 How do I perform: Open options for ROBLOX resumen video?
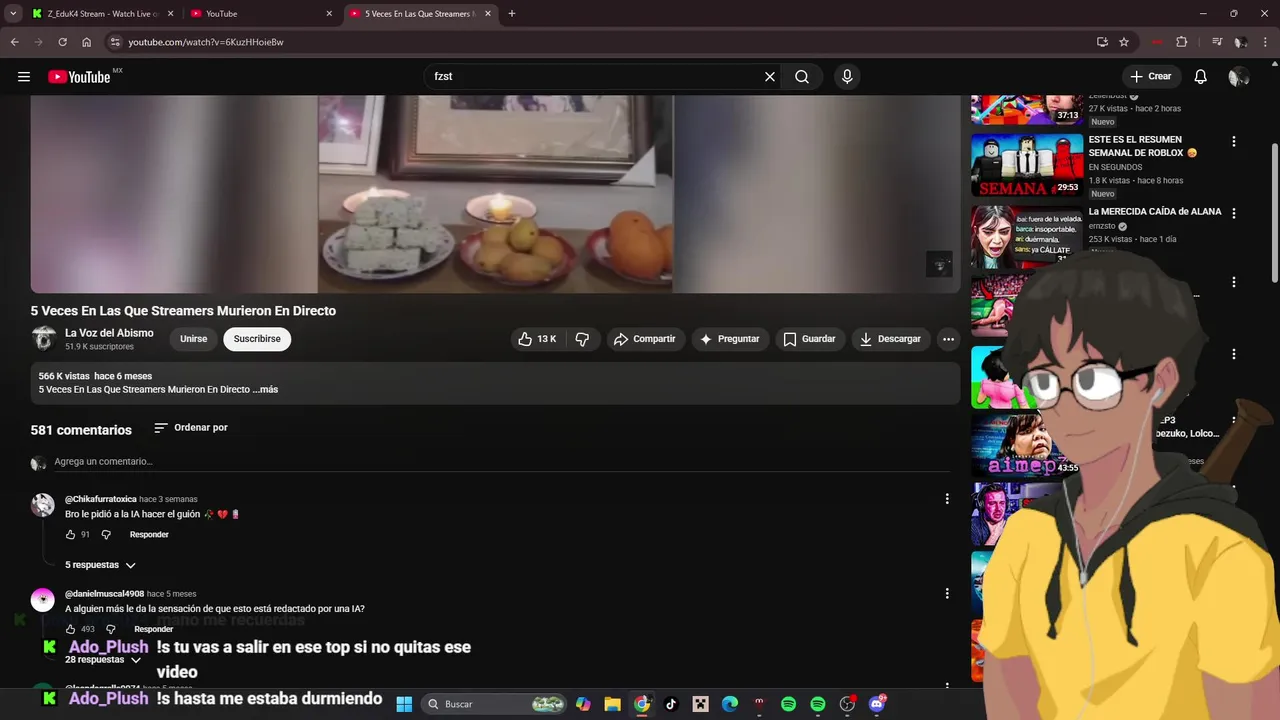coord(1233,141)
